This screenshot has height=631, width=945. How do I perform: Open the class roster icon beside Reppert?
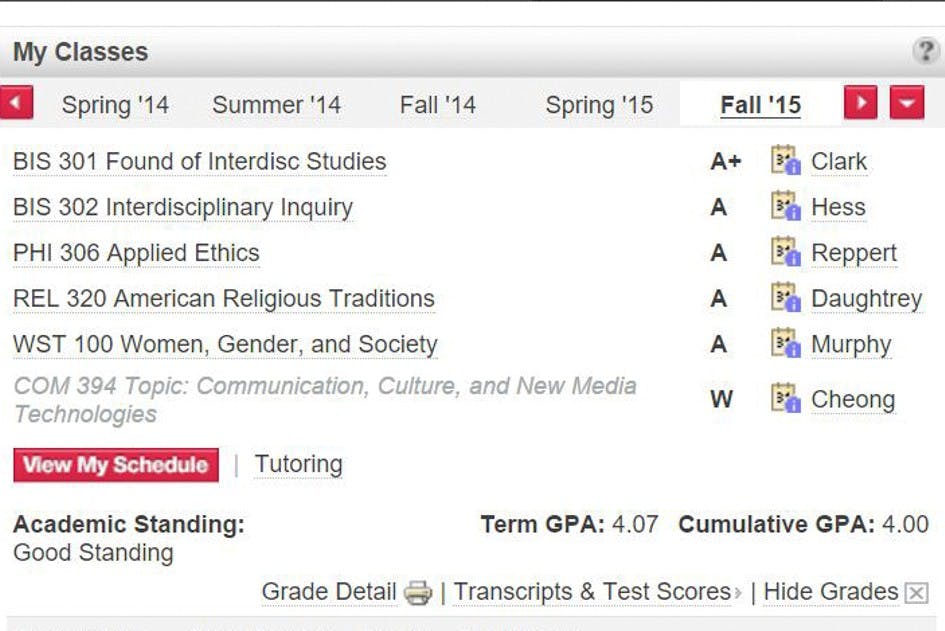click(786, 253)
